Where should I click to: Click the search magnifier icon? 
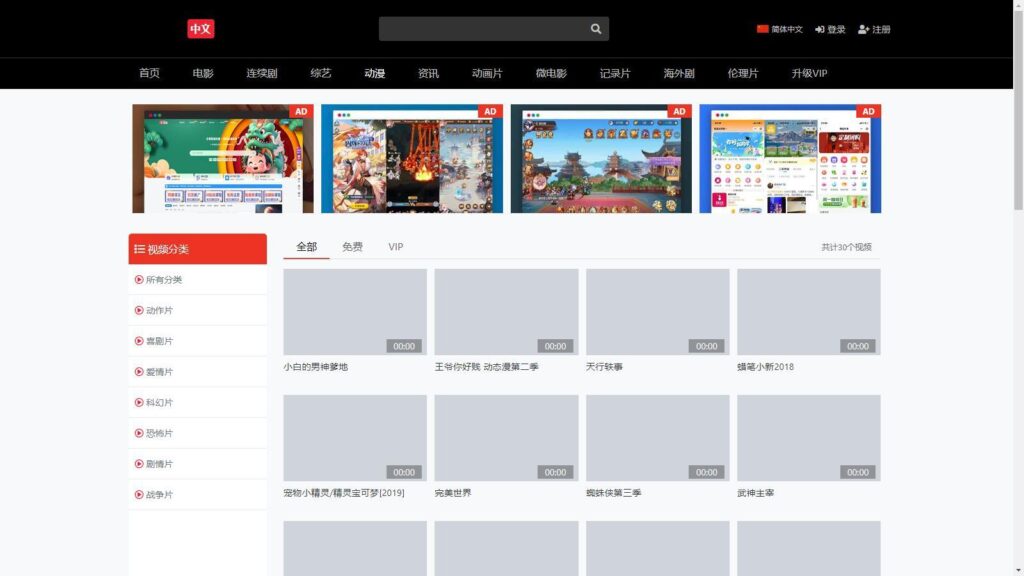click(x=595, y=28)
